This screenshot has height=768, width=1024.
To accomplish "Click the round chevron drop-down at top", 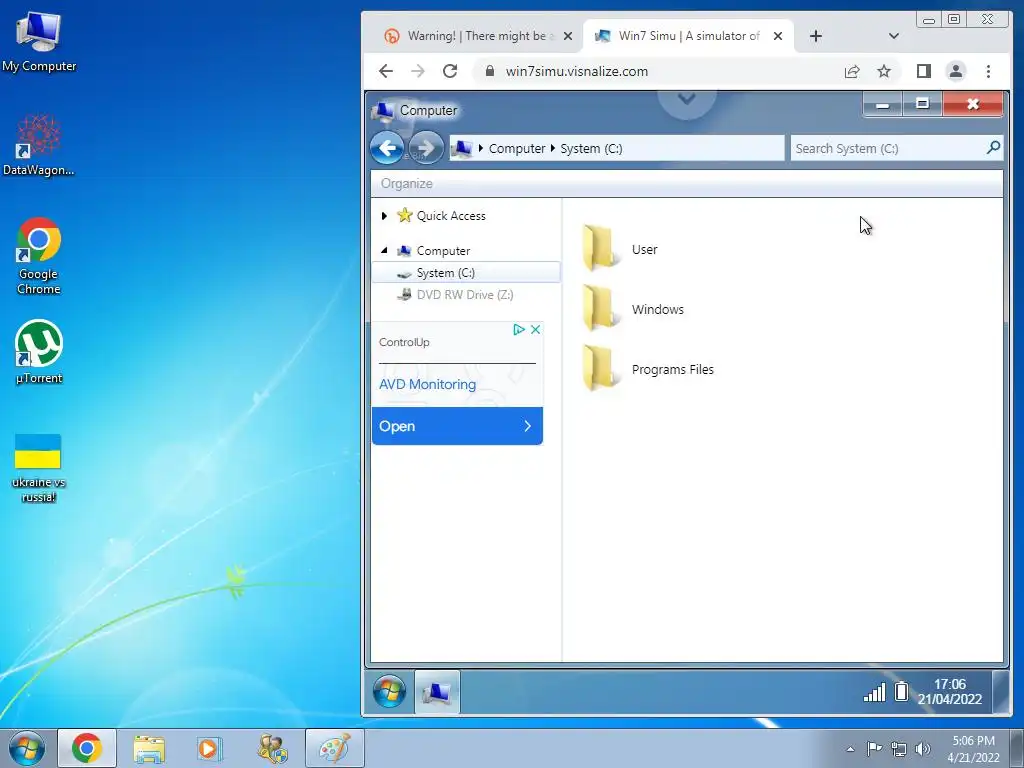I will [x=686, y=101].
